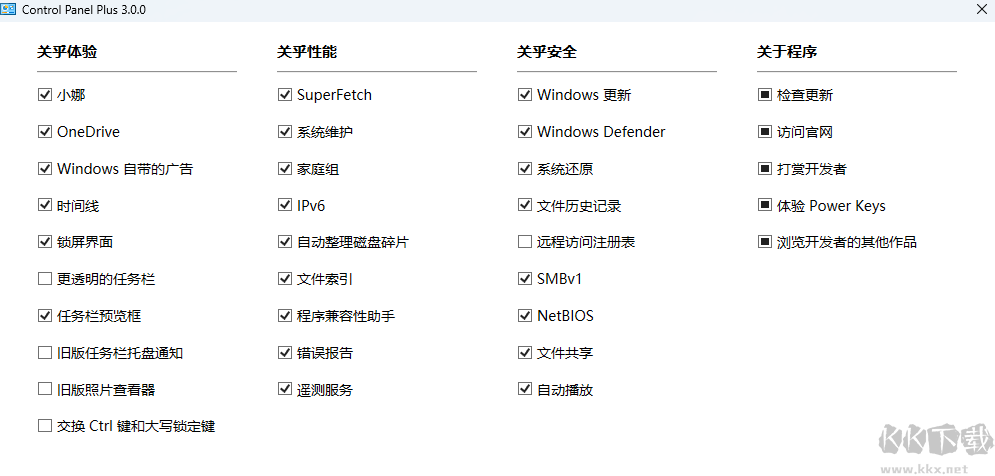This screenshot has width=995, height=476.
Task: Uncheck the SMBv1 checkbox
Action: point(524,279)
